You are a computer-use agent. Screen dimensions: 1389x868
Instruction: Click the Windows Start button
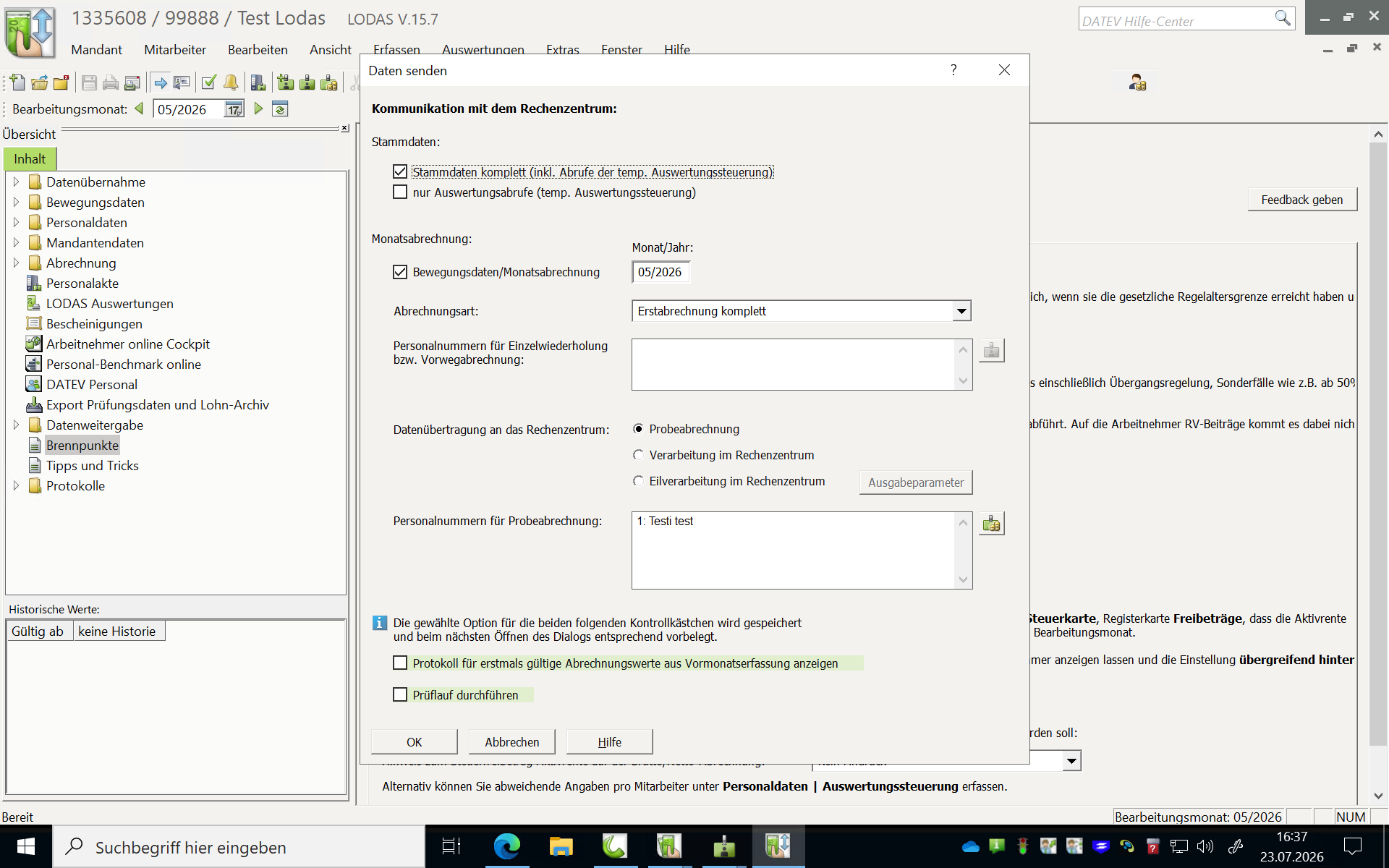point(26,846)
